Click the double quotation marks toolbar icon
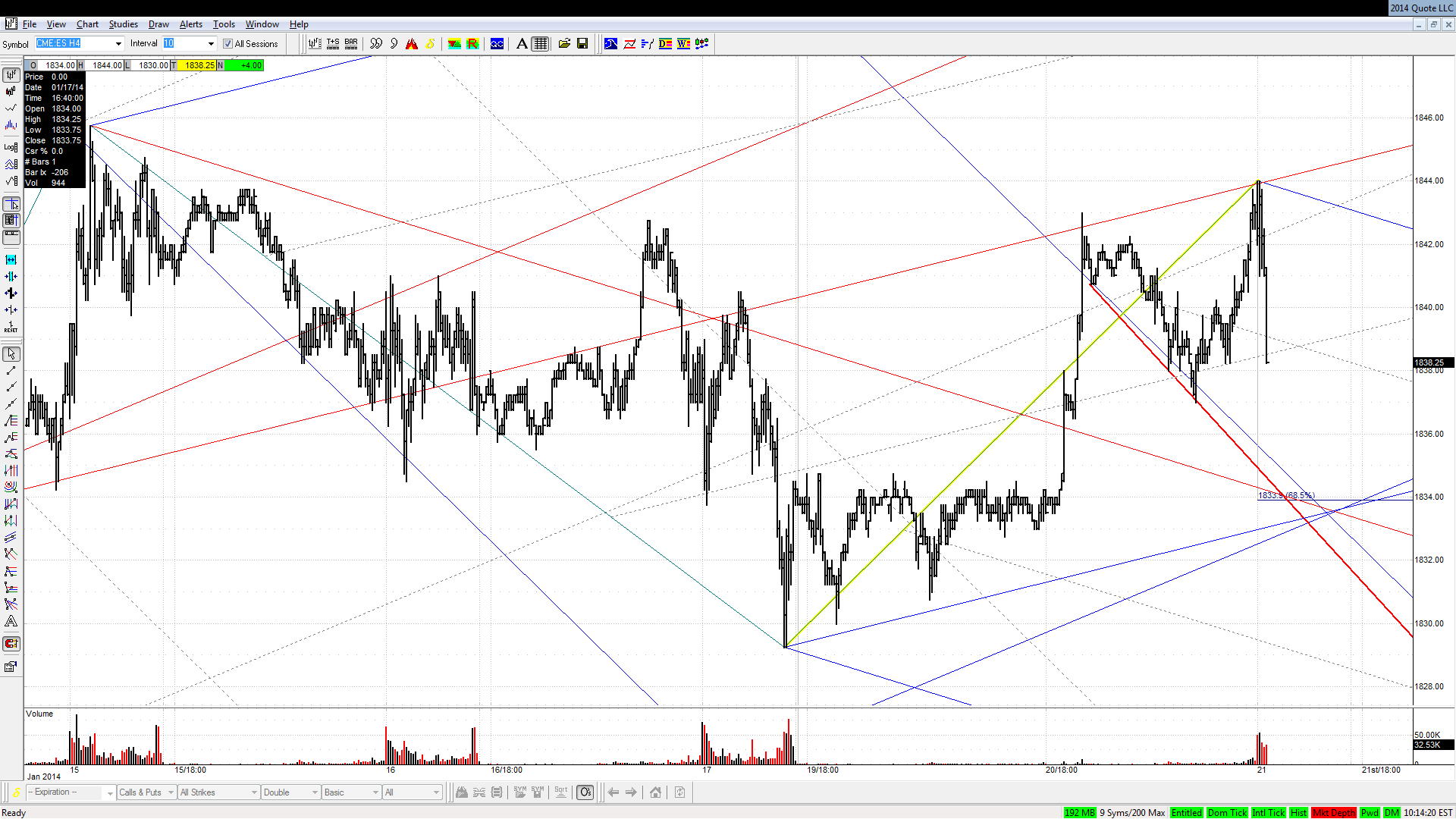Screen dimensions: 1456x819 tap(375, 44)
